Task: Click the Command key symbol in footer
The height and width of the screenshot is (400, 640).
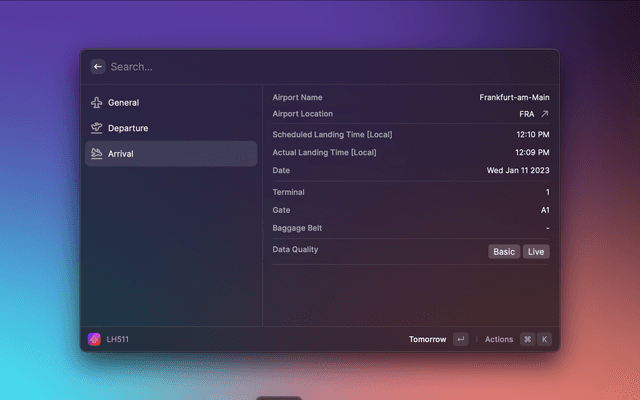Action: click(x=527, y=339)
